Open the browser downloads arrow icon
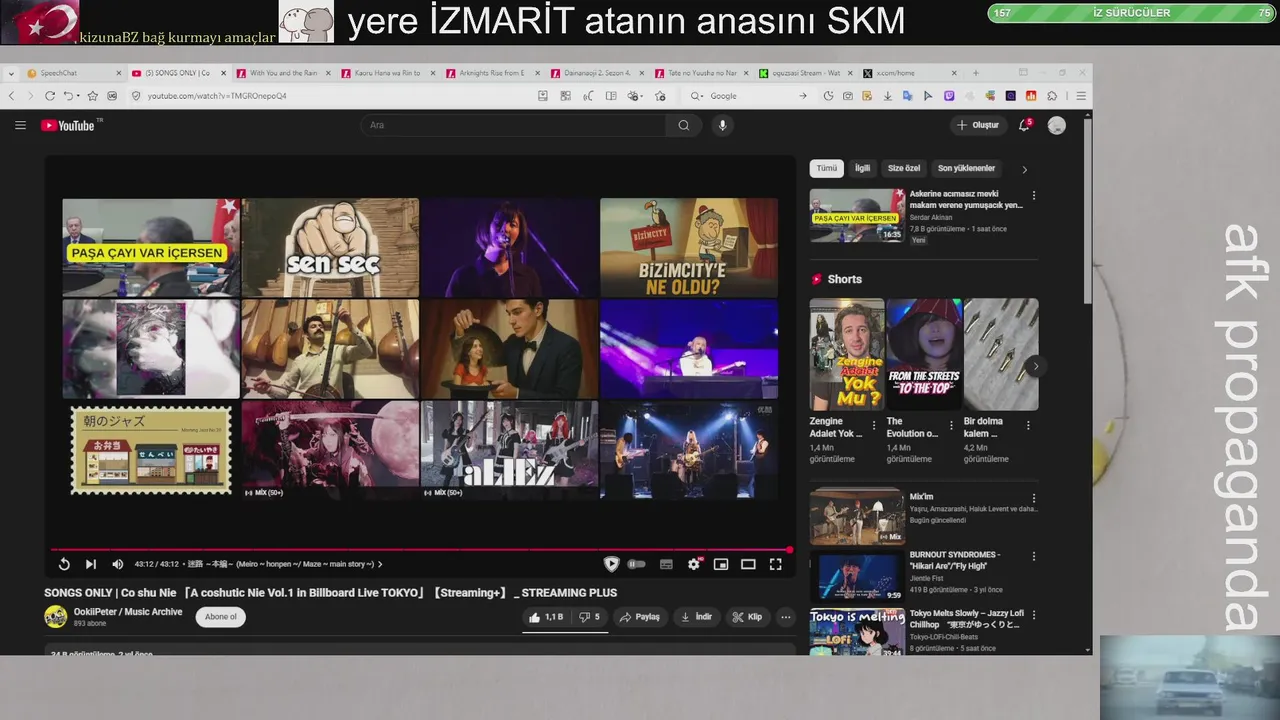Viewport: 1280px width, 720px height. click(x=887, y=96)
